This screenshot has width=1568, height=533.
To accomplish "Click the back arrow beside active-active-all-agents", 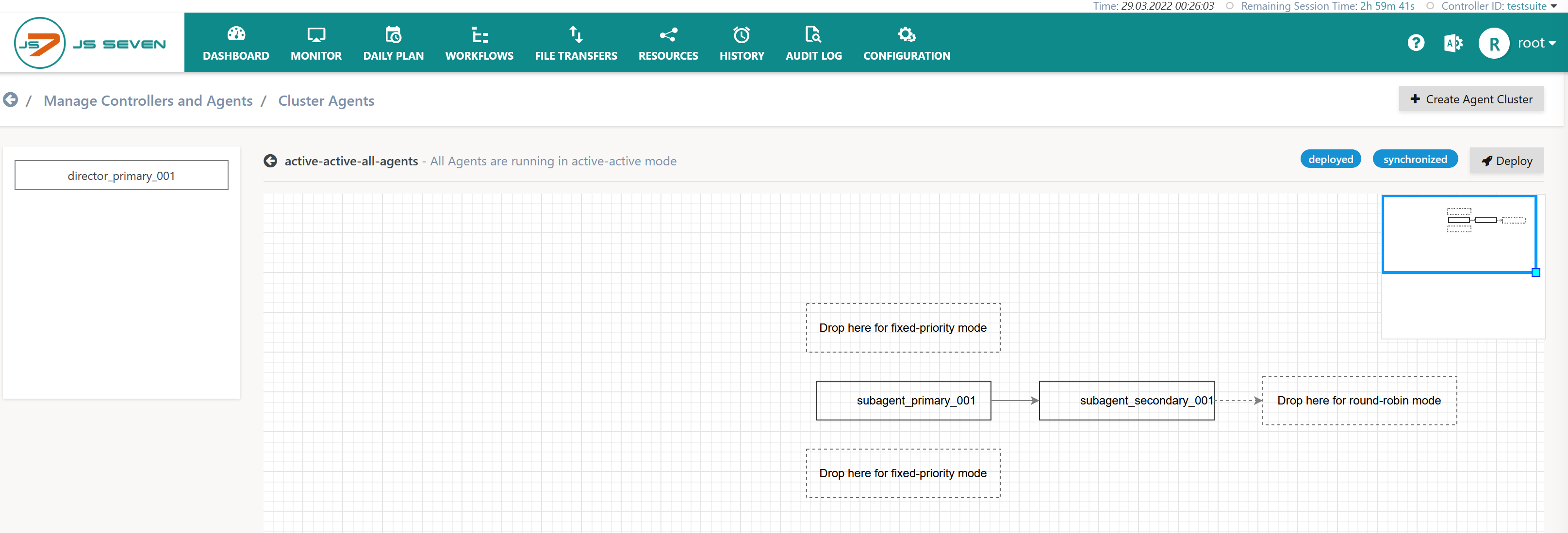I will (270, 161).
